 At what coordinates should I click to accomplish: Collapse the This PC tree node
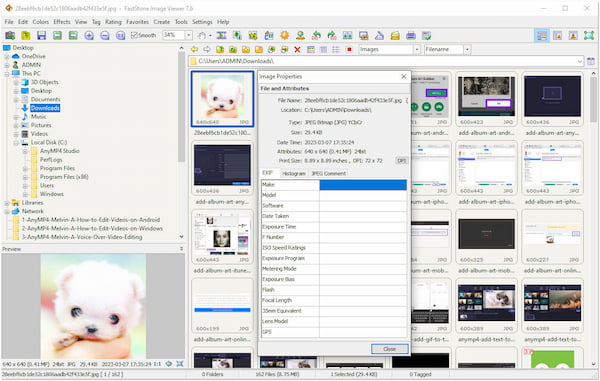[7, 73]
